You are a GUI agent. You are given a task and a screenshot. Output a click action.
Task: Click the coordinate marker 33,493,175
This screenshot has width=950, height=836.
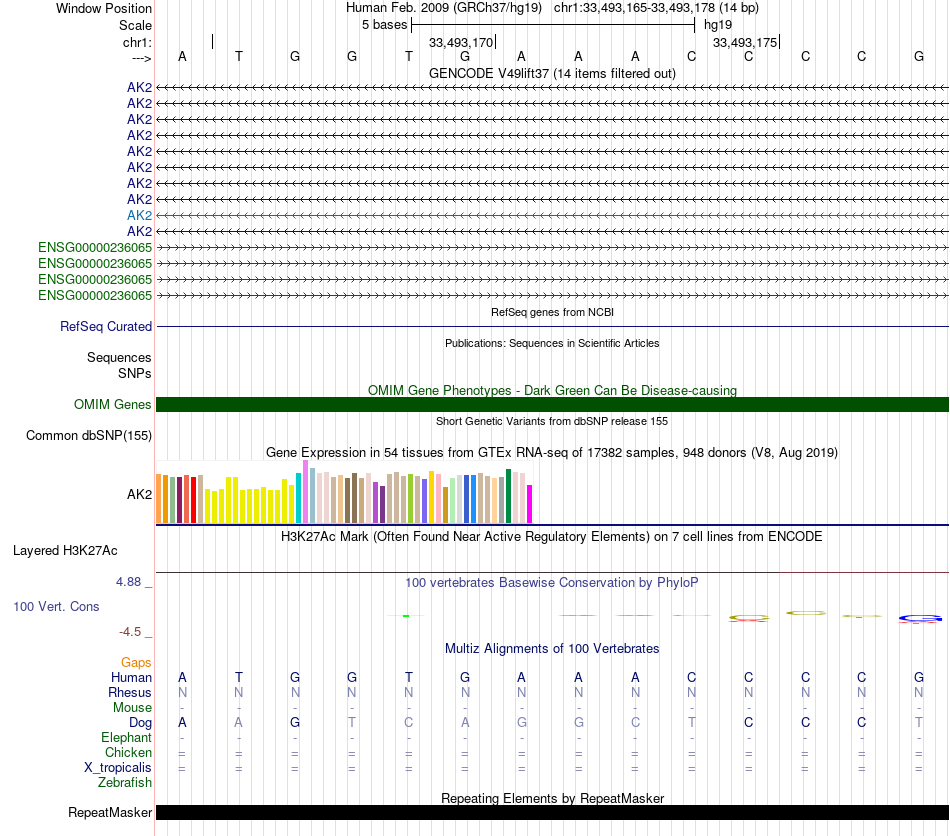point(745,42)
